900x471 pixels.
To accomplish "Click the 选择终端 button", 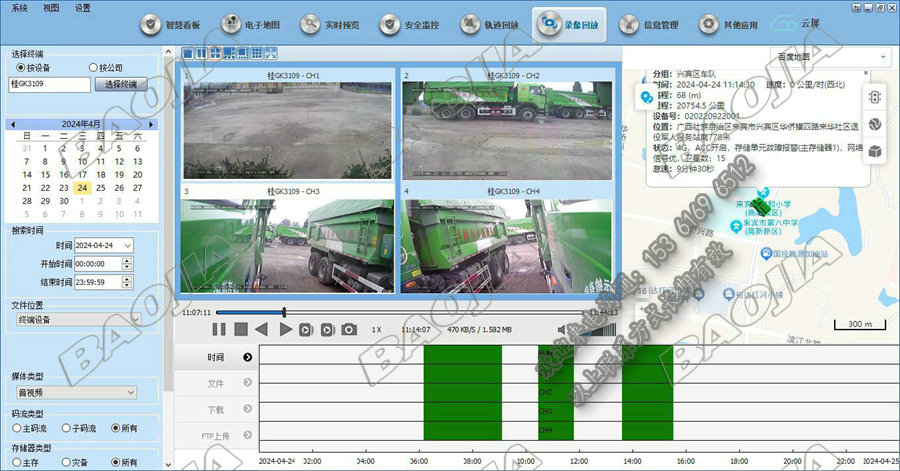I will coord(121,84).
